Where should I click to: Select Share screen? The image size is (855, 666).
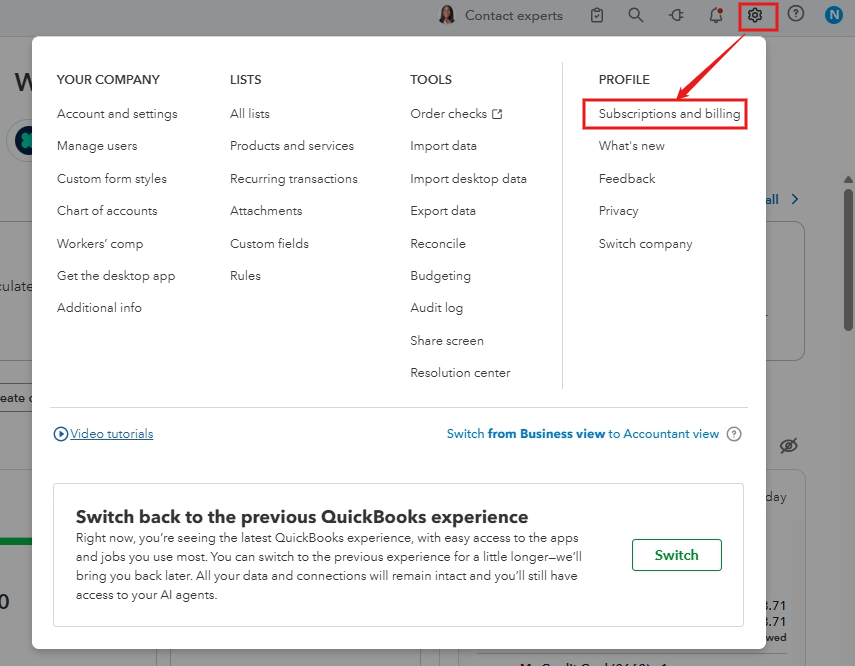(x=447, y=340)
